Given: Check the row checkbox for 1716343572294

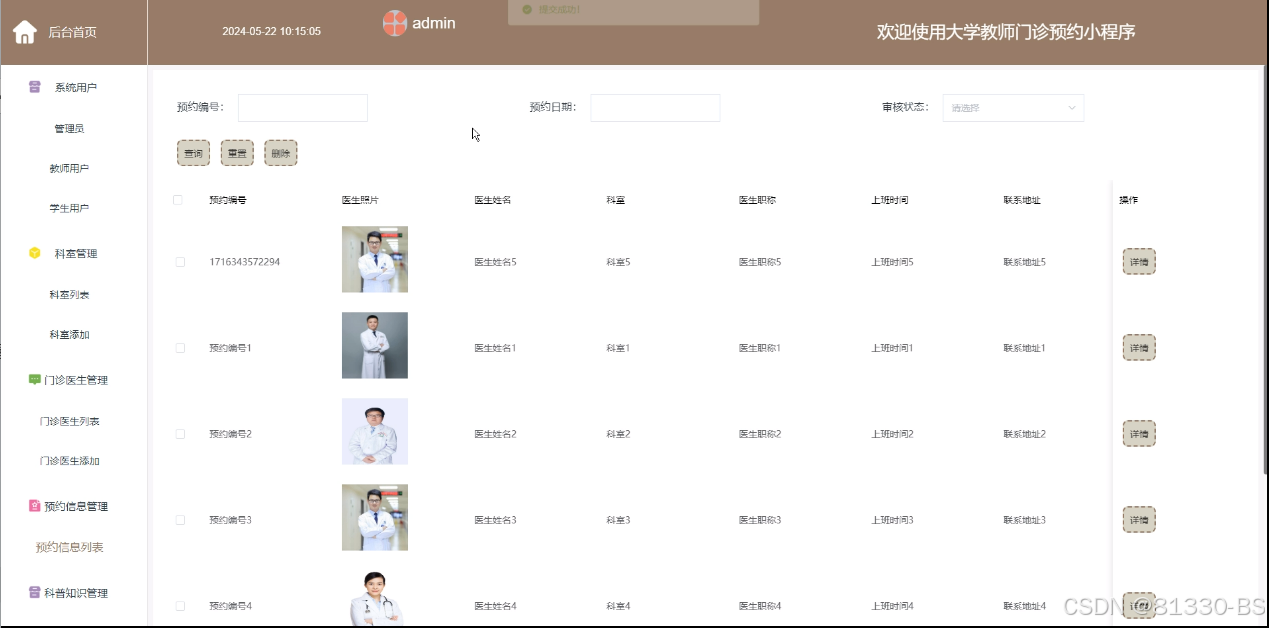Looking at the screenshot, I should 180,262.
